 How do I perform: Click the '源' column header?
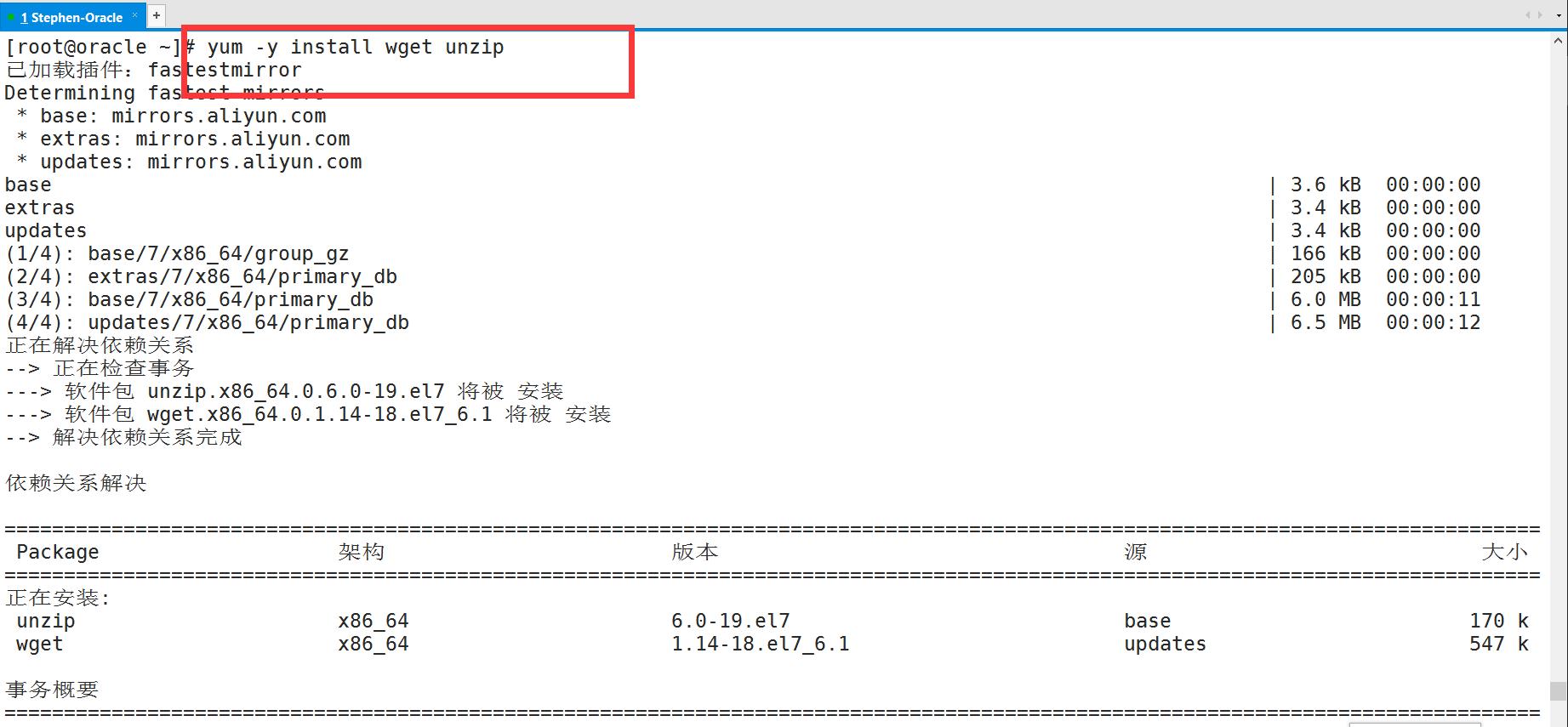click(1136, 552)
